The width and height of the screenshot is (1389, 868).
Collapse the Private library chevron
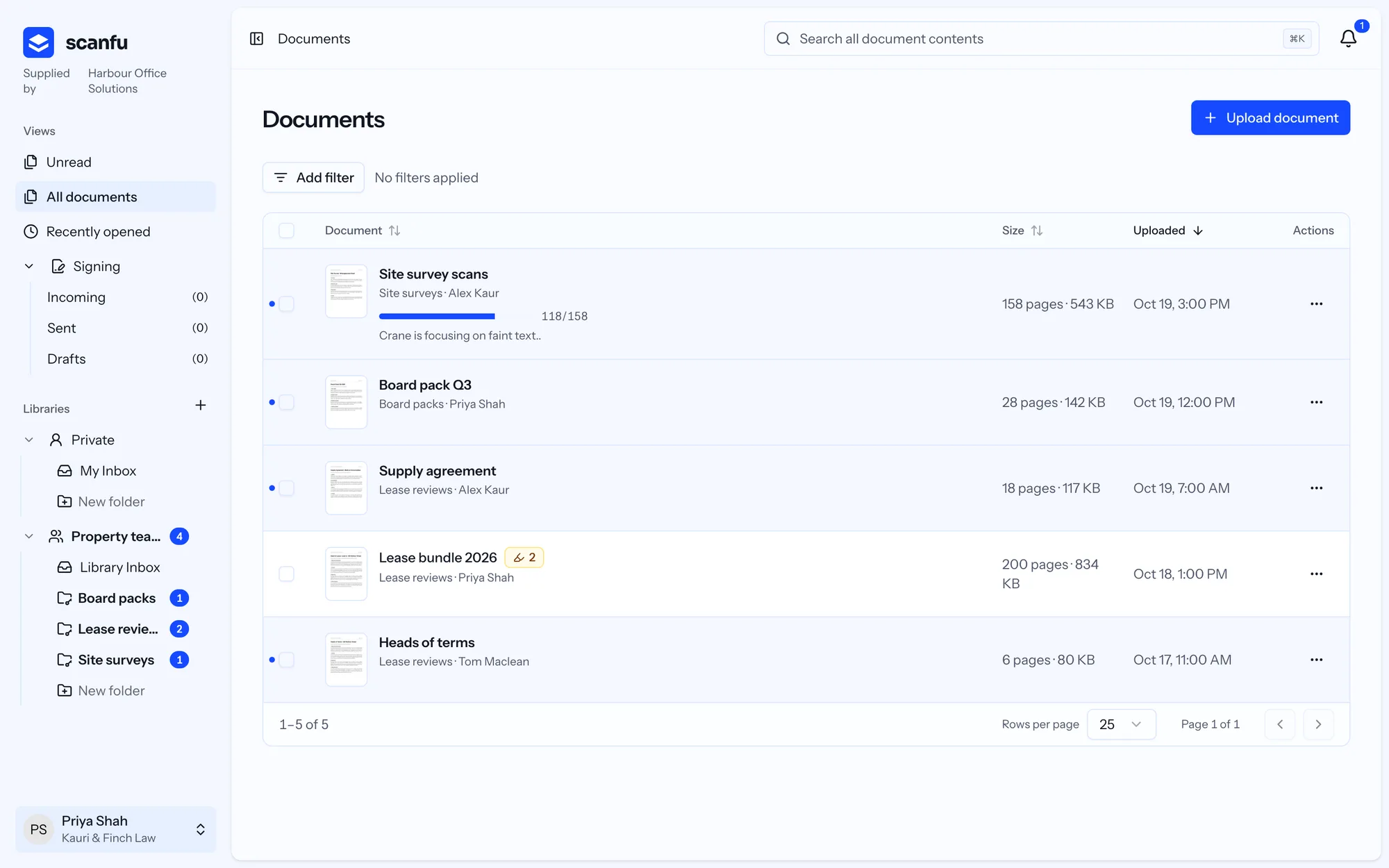pyautogui.click(x=29, y=440)
